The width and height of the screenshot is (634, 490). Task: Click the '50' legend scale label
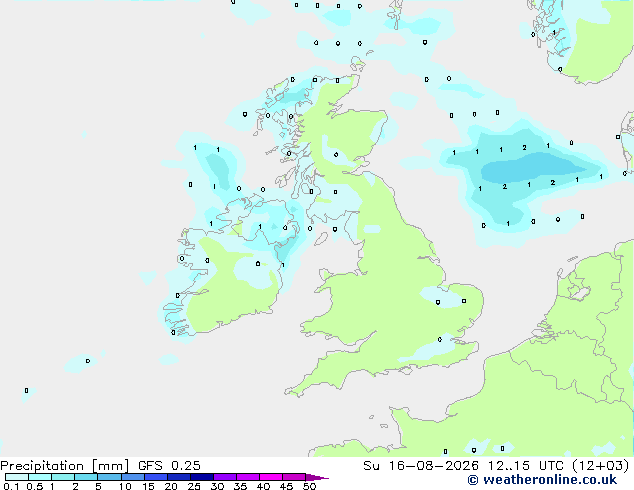click(309, 486)
